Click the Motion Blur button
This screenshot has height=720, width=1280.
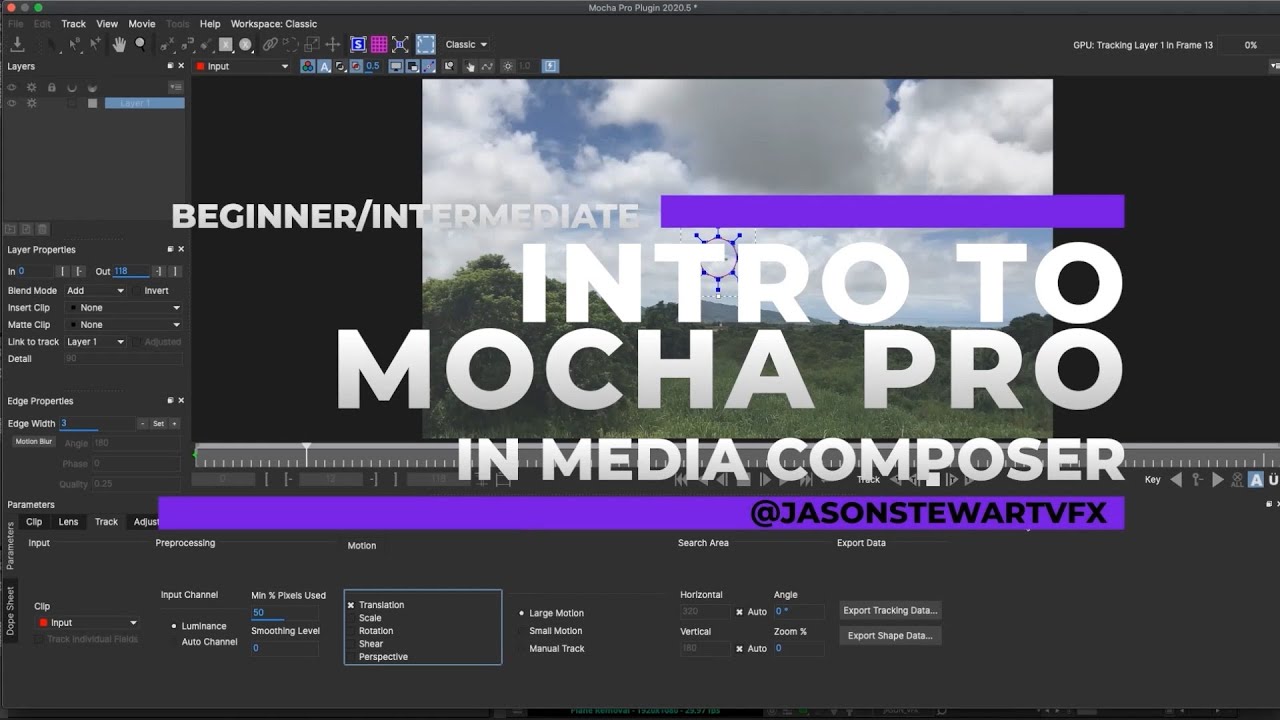pos(33,441)
